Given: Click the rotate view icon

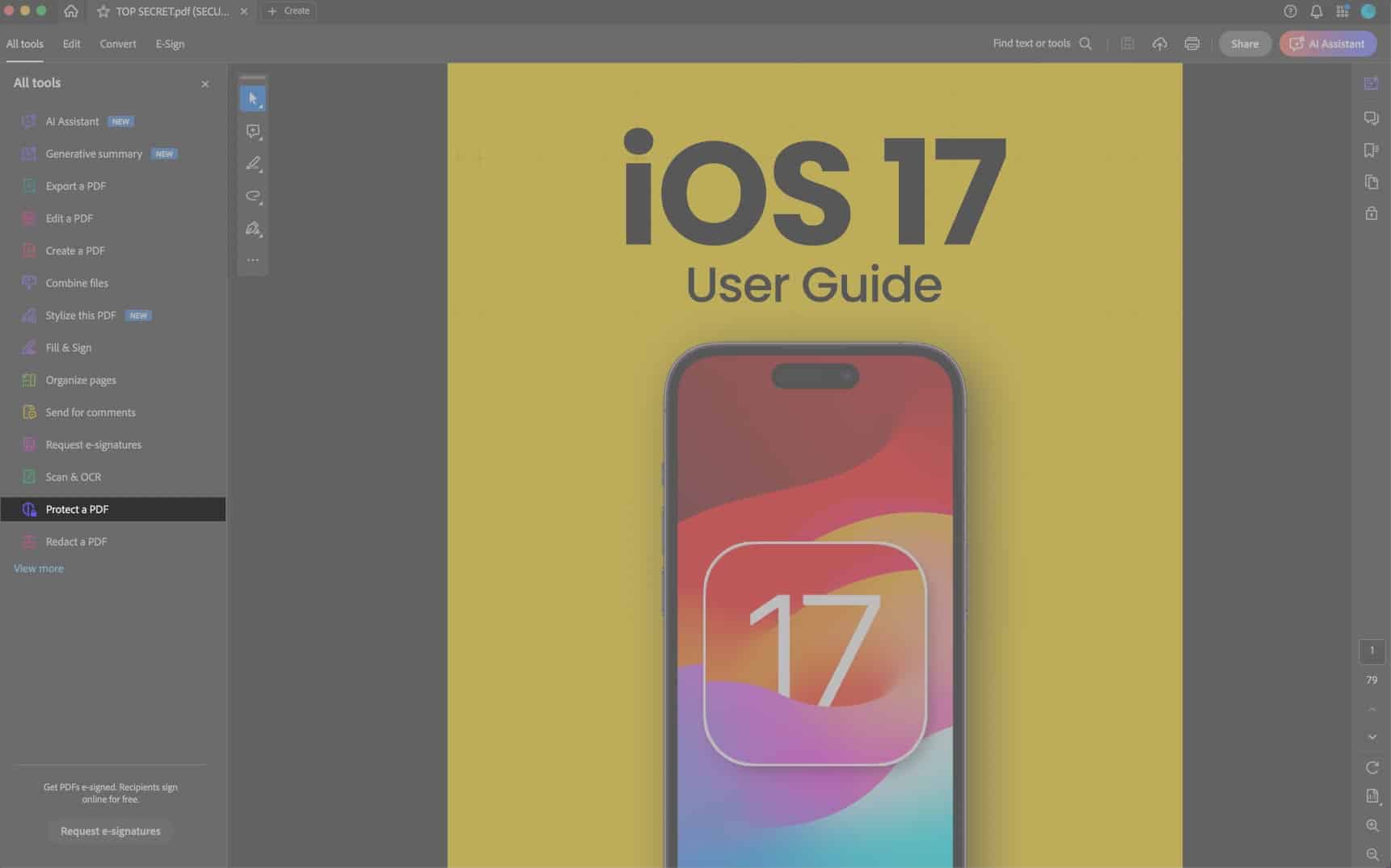Looking at the screenshot, I should [1372, 768].
